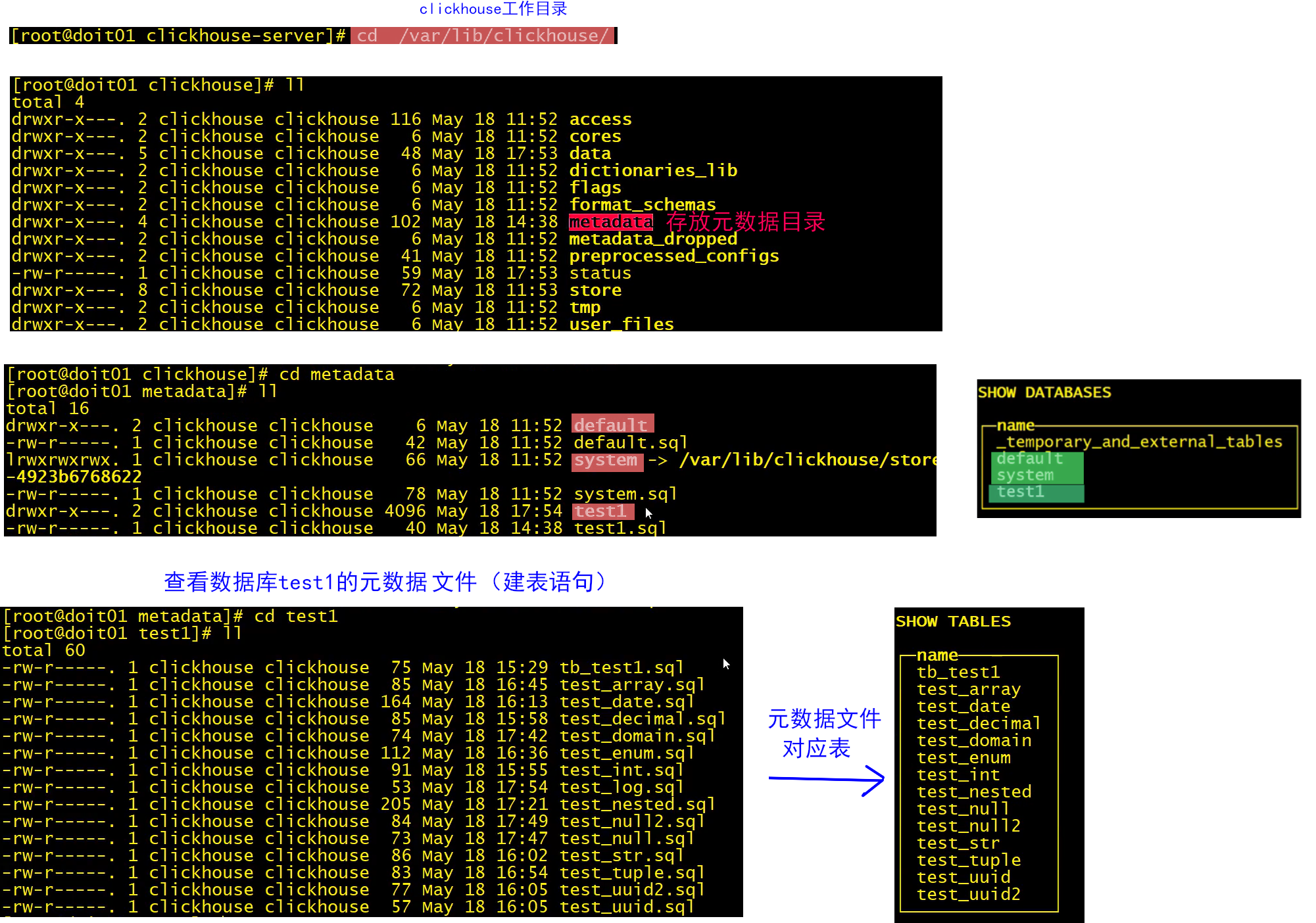Click the 'cd metadata' command line

(336, 374)
